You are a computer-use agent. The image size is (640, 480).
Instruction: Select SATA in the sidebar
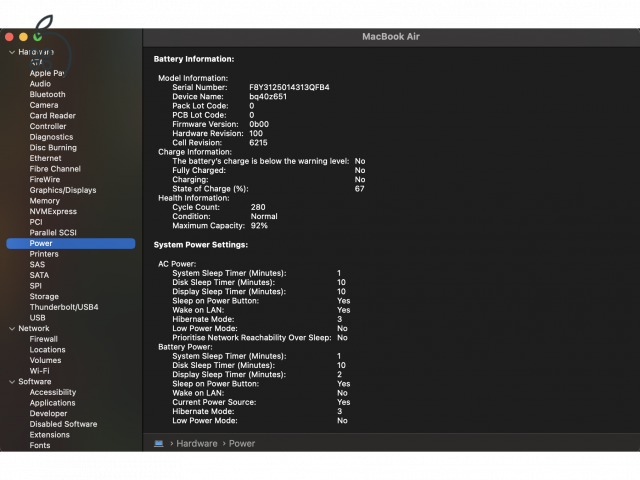click(39, 275)
